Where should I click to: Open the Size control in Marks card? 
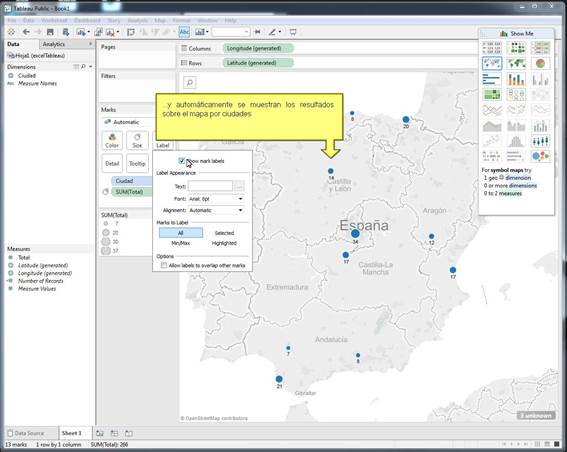[x=137, y=140]
